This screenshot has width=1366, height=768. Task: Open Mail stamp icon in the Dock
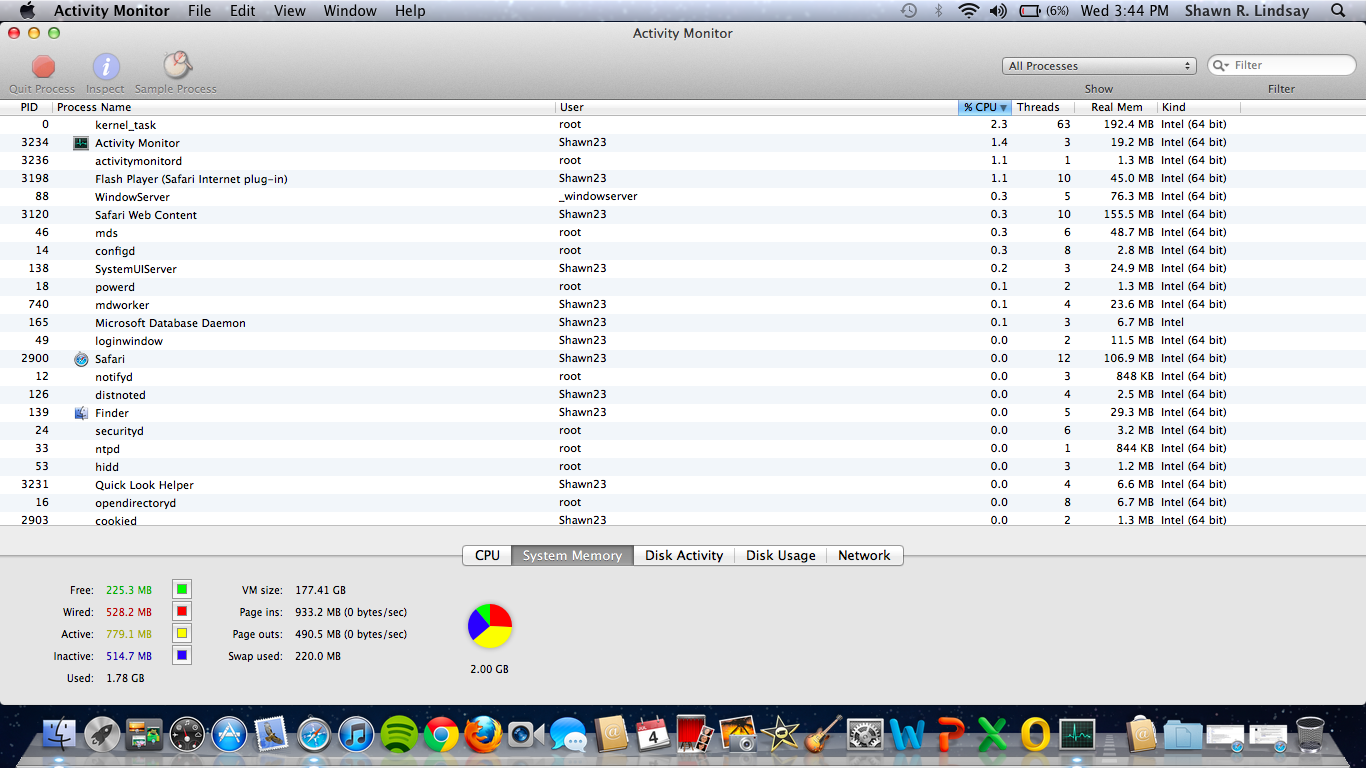coord(272,735)
